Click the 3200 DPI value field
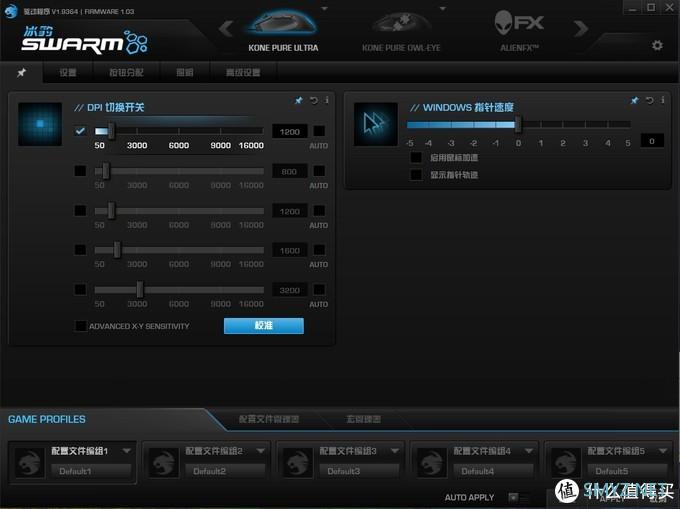The image size is (680, 509). coord(290,290)
